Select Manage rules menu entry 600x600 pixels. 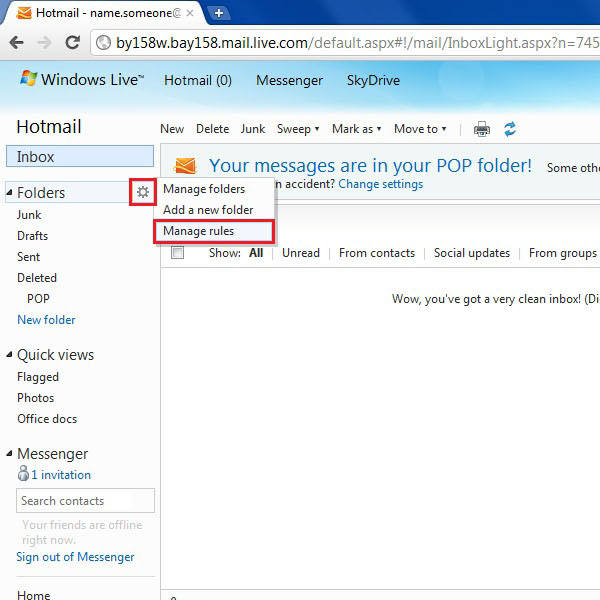pyautogui.click(x=214, y=231)
